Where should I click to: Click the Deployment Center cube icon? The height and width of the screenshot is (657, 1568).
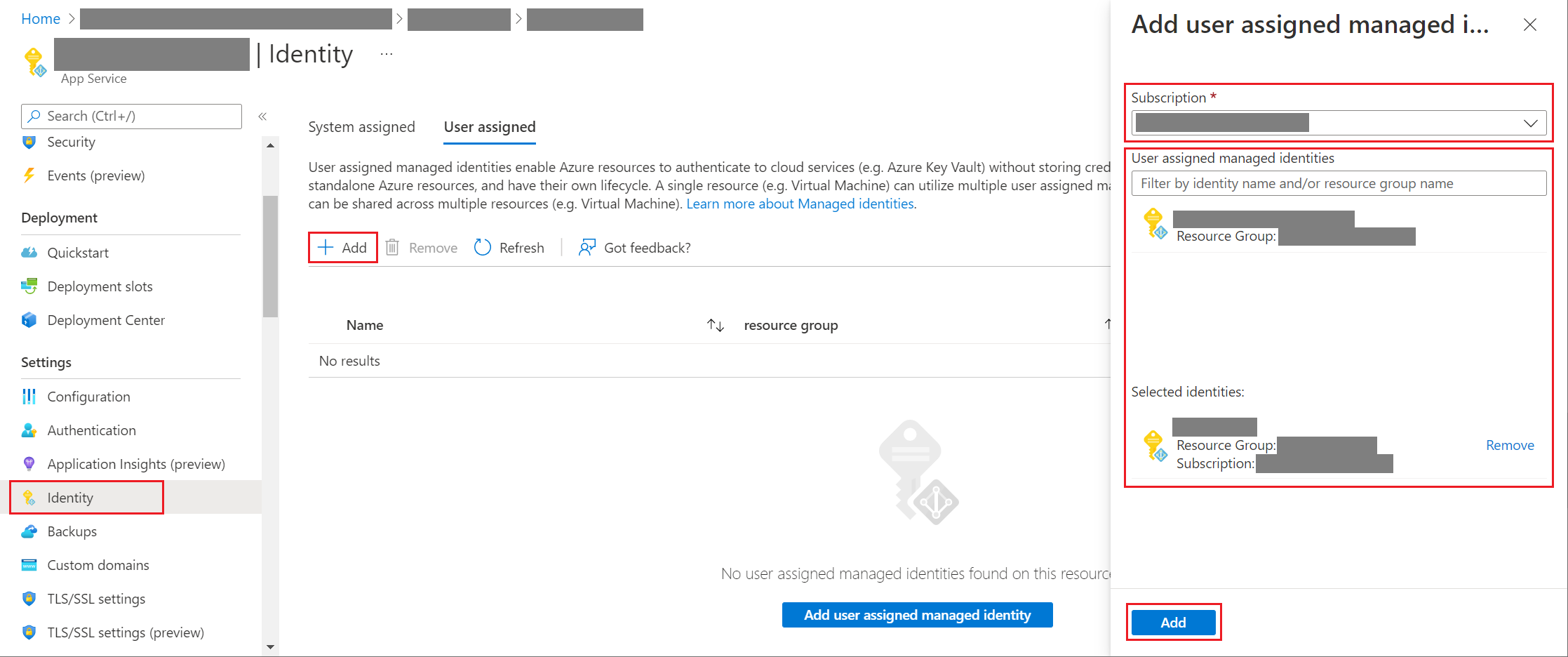pyautogui.click(x=29, y=320)
